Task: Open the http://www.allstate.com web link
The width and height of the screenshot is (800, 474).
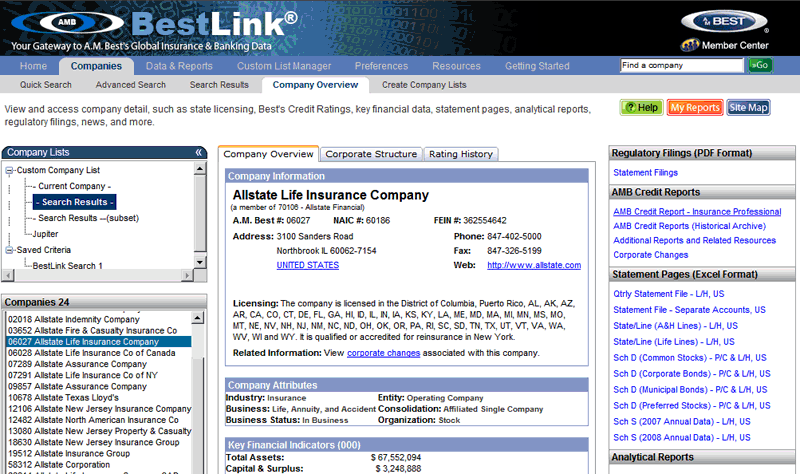Action: pos(534,265)
